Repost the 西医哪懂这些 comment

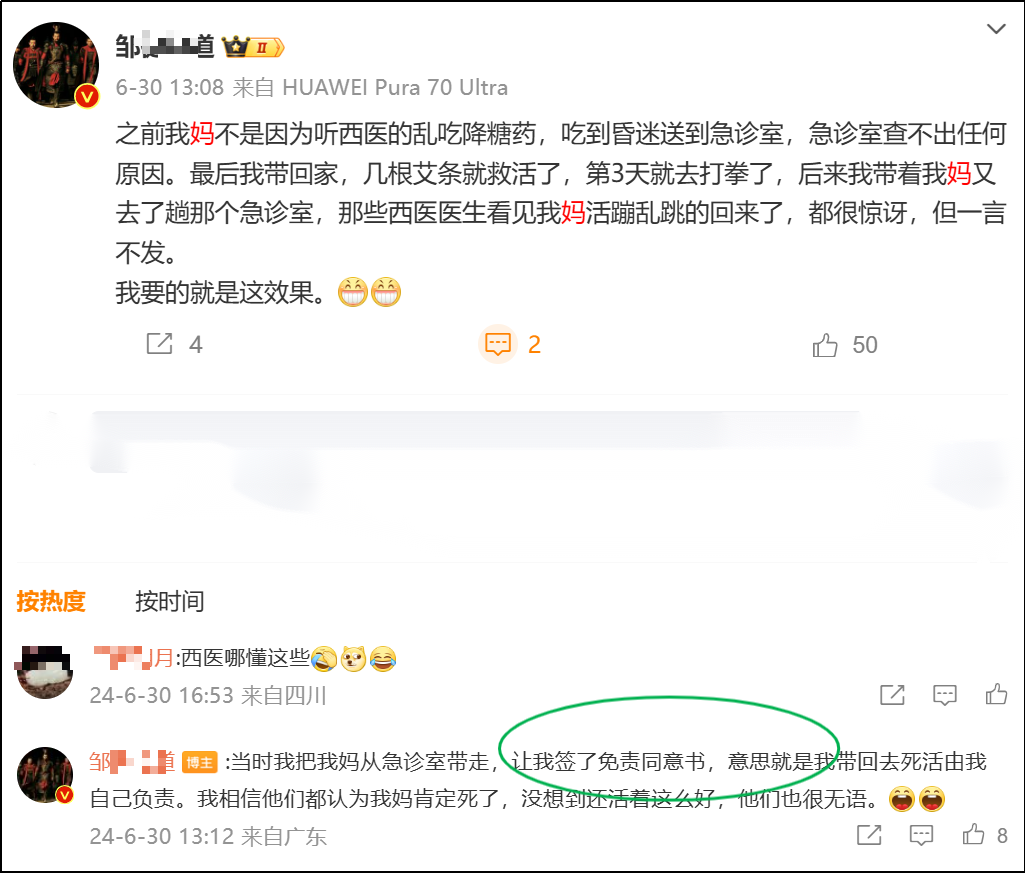click(x=892, y=694)
